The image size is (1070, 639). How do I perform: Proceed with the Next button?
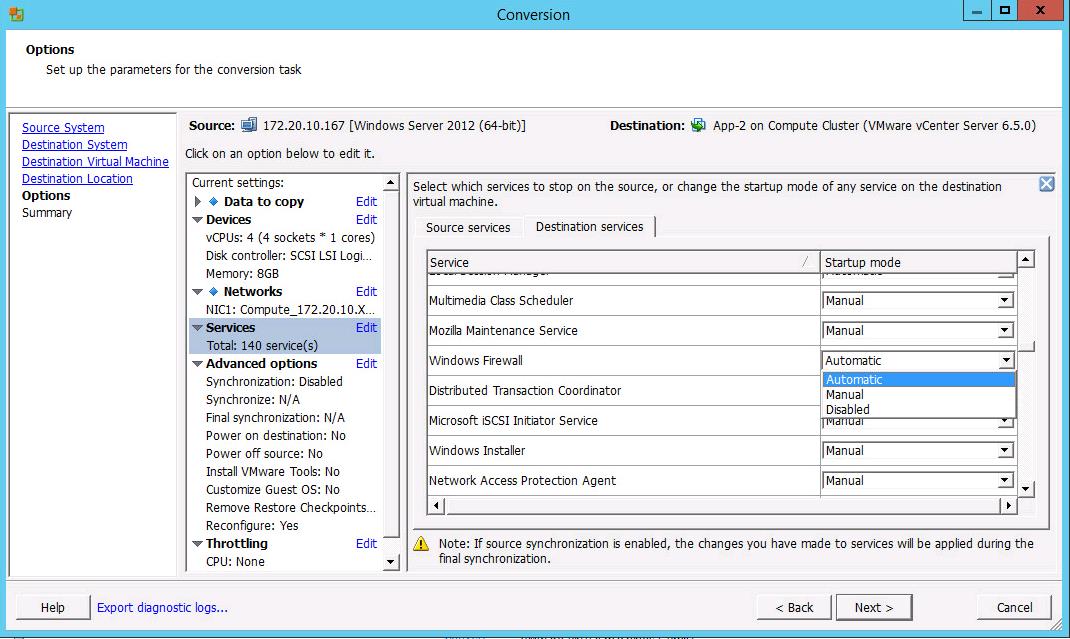[x=873, y=608]
